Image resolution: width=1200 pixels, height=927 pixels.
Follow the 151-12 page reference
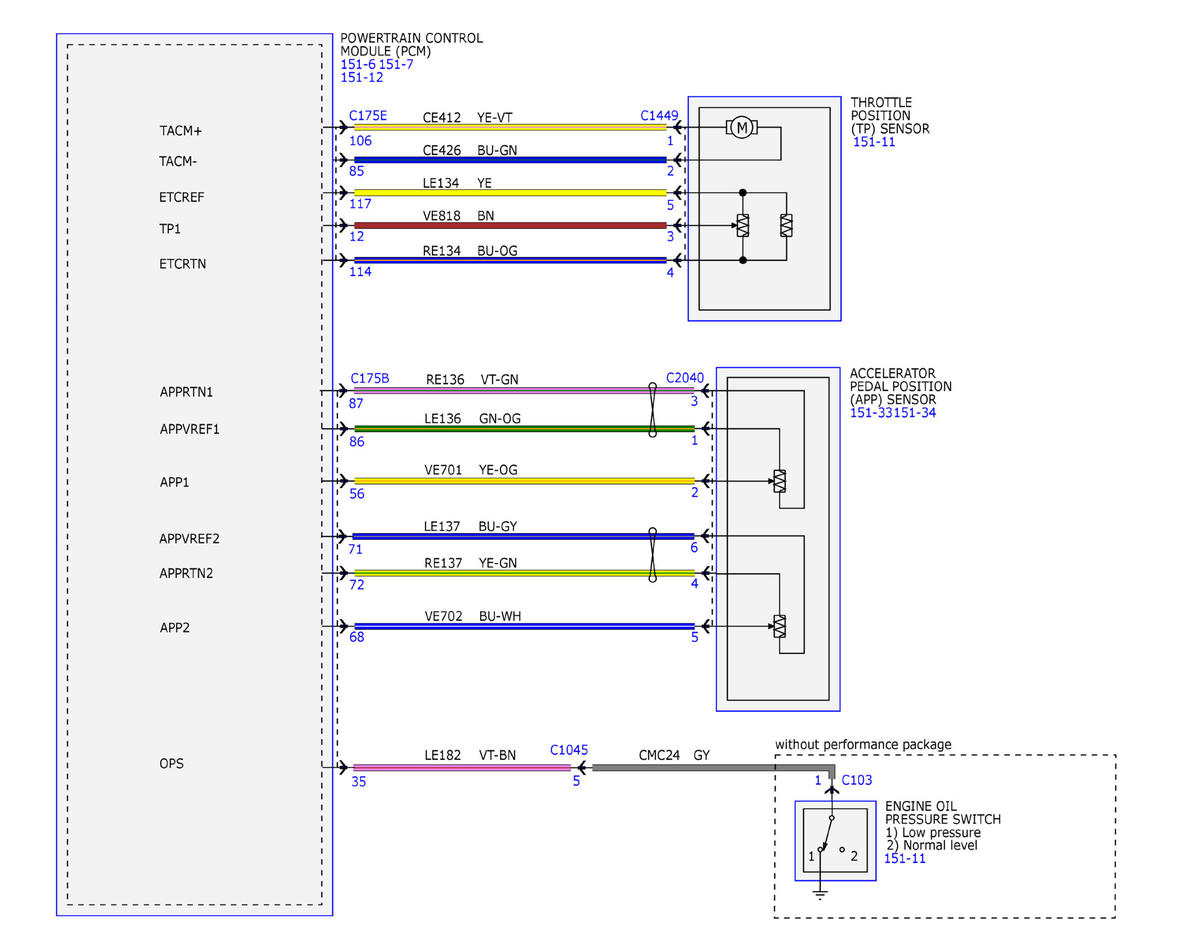[x=362, y=77]
